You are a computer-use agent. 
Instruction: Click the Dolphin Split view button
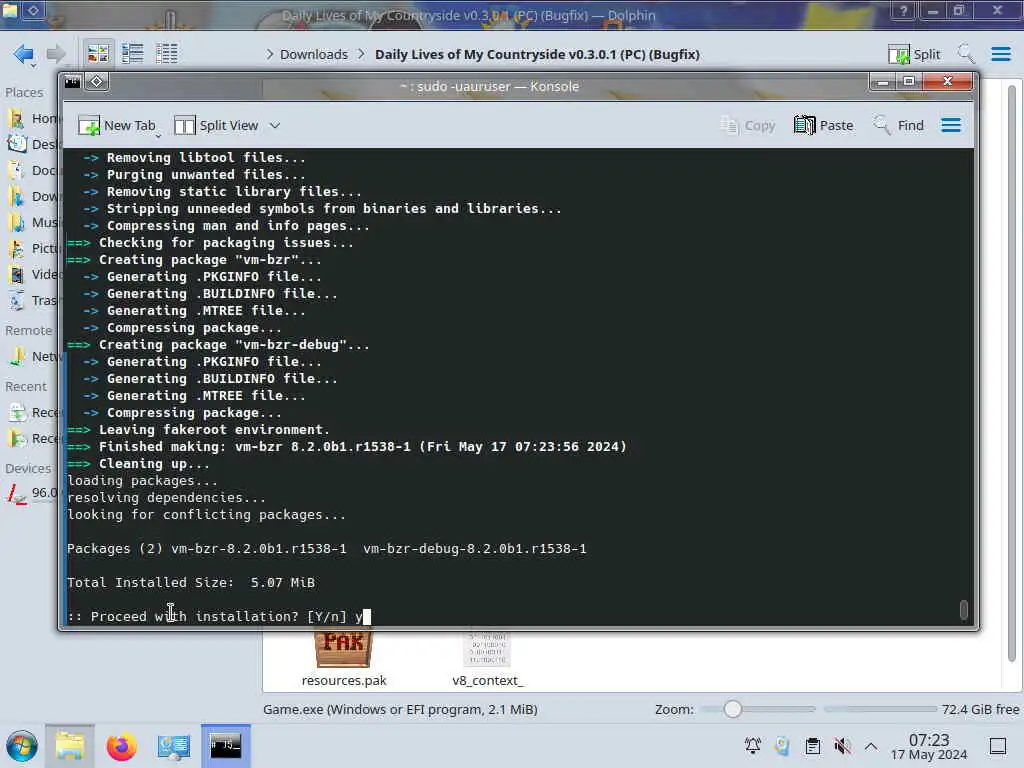pyautogui.click(x=914, y=54)
